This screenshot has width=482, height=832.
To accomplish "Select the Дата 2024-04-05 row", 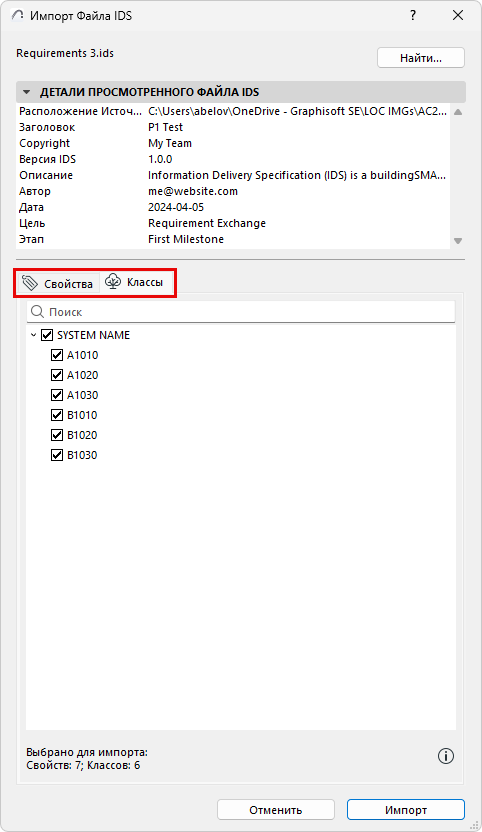I will point(233,207).
